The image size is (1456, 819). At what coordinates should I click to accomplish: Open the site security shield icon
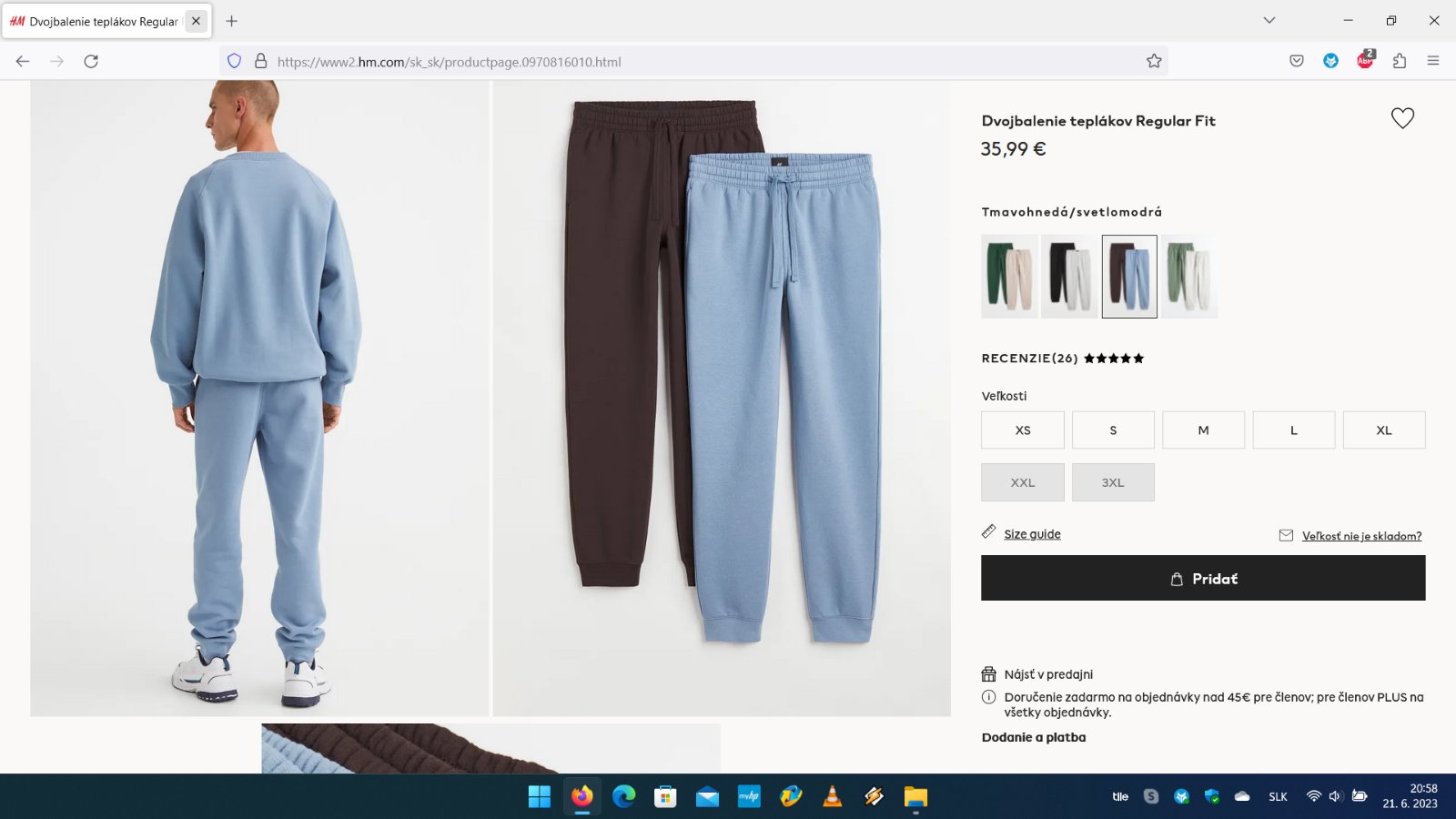click(x=234, y=61)
